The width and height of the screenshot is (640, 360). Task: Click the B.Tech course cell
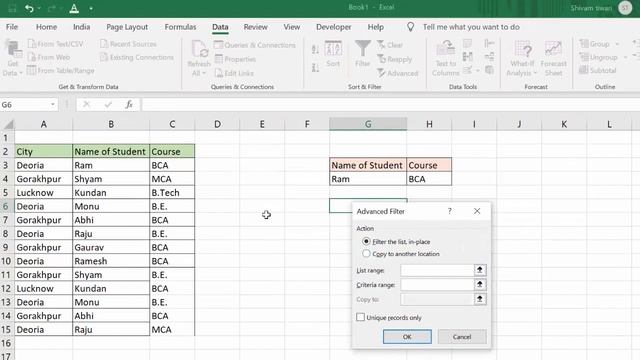pos(172,193)
